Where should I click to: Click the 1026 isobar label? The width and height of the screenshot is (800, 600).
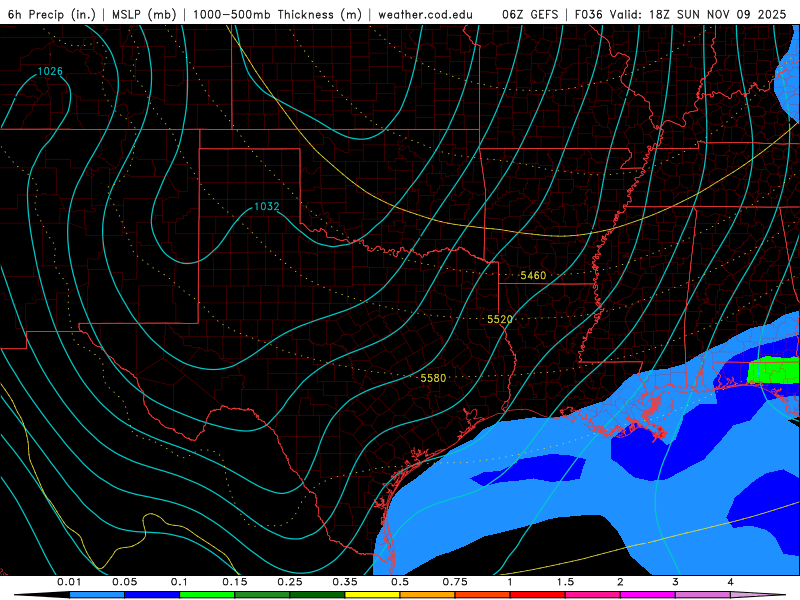click(51, 71)
